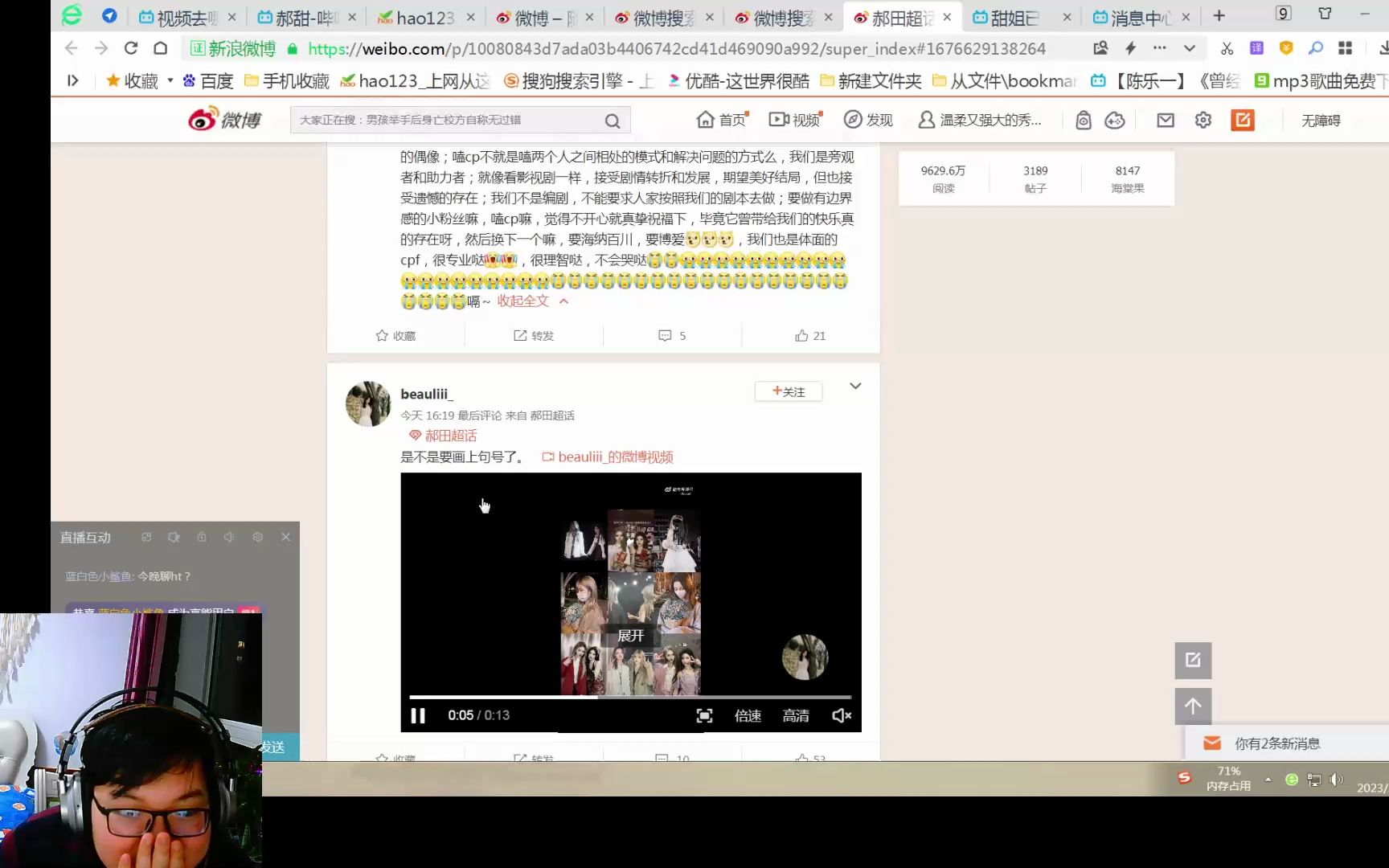Open the 倍速 playback speed menu

[x=748, y=715]
